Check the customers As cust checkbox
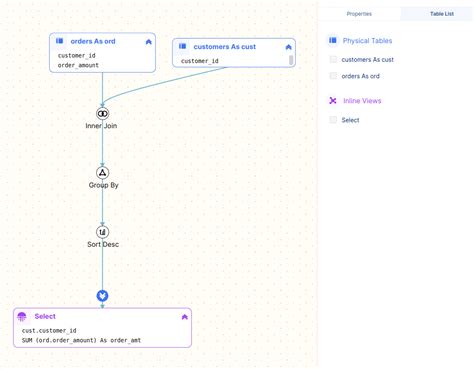The height and width of the screenshot is (369, 474). [x=333, y=59]
